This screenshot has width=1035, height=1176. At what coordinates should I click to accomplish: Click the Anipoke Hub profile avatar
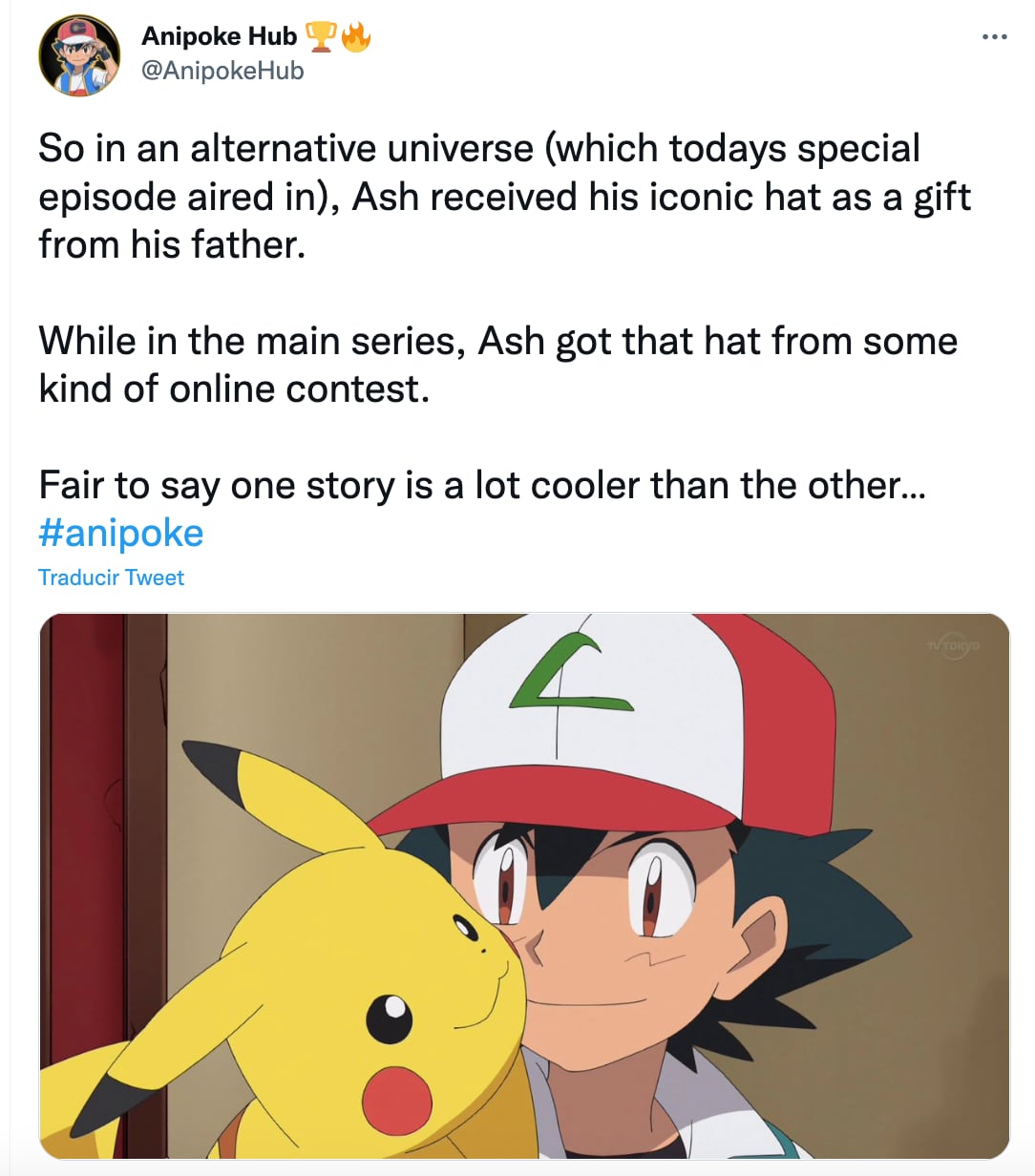79,55
